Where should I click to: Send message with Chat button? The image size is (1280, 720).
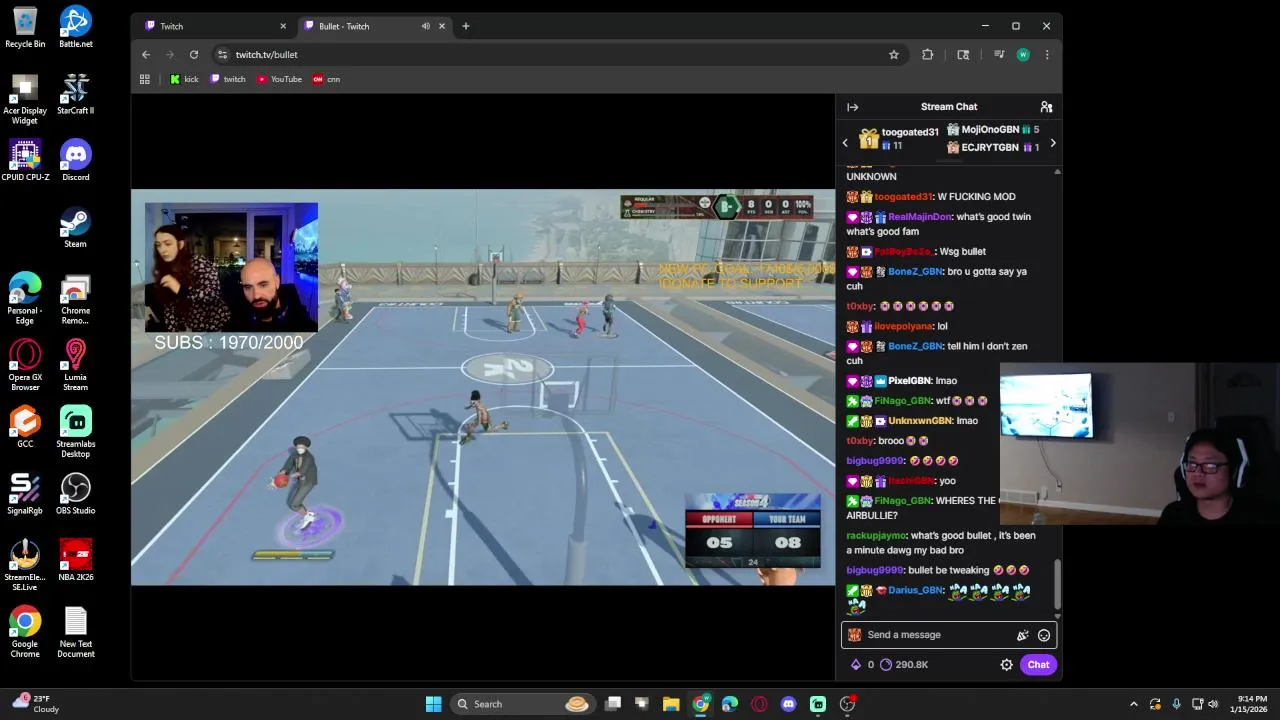tap(1038, 665)
